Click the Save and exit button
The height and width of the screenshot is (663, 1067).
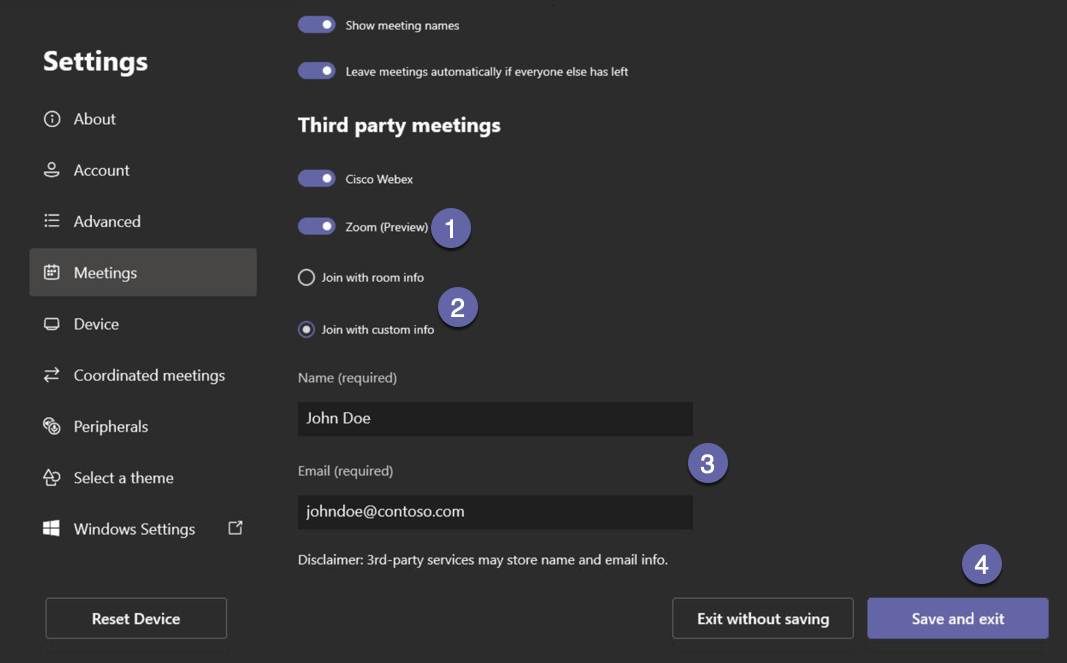pos(957,618)
